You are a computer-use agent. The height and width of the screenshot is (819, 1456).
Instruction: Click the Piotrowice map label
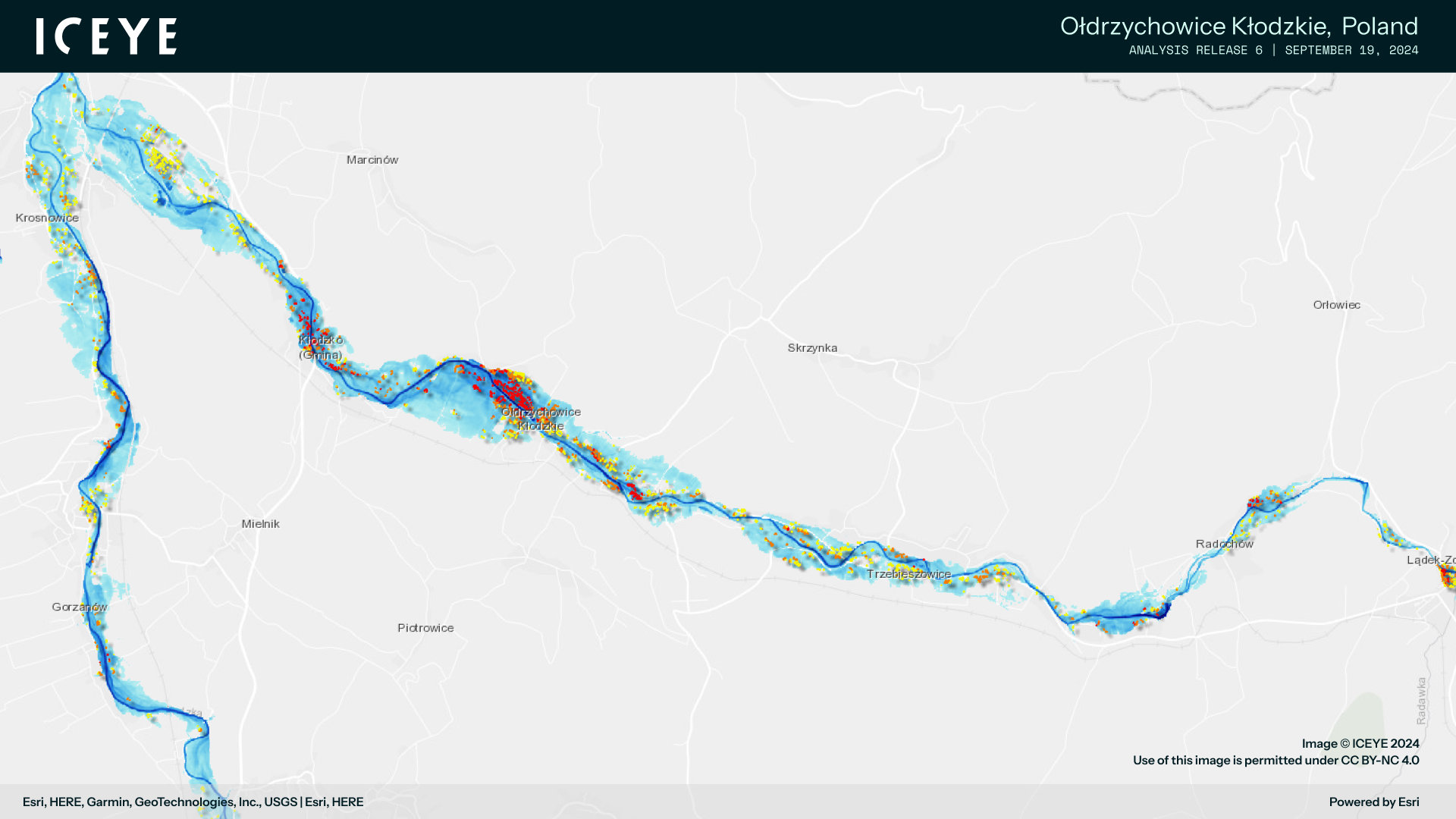pyautogui.click(x=425, y=628)
